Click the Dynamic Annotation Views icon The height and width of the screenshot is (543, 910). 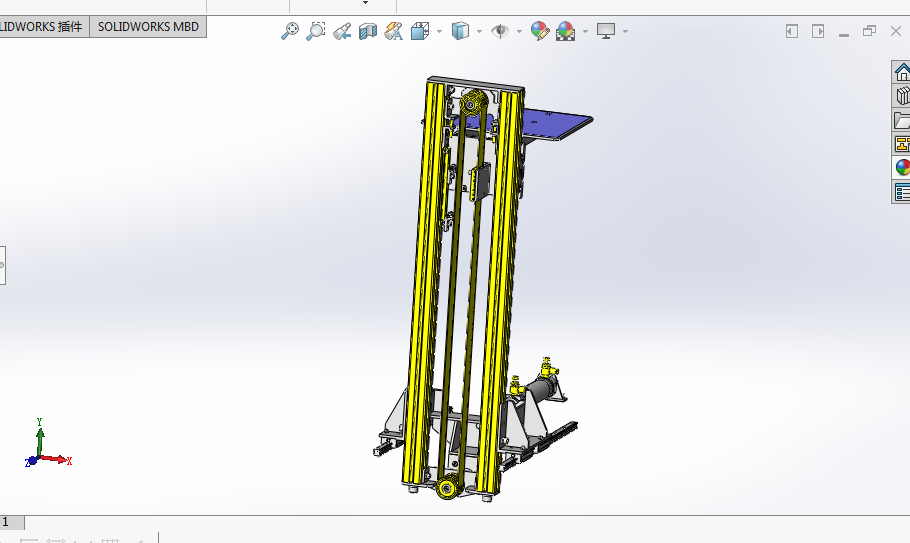393,31
